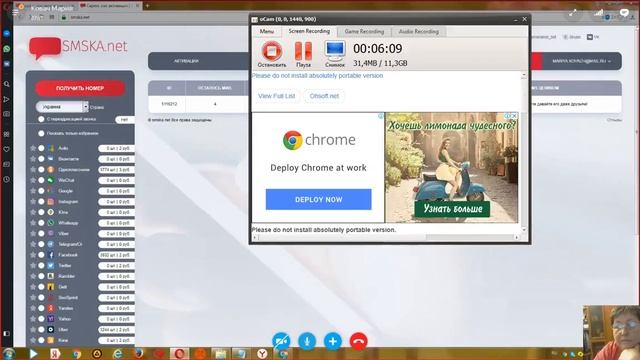
Task: Select the Google service radio button
Action: pos(41,191)
